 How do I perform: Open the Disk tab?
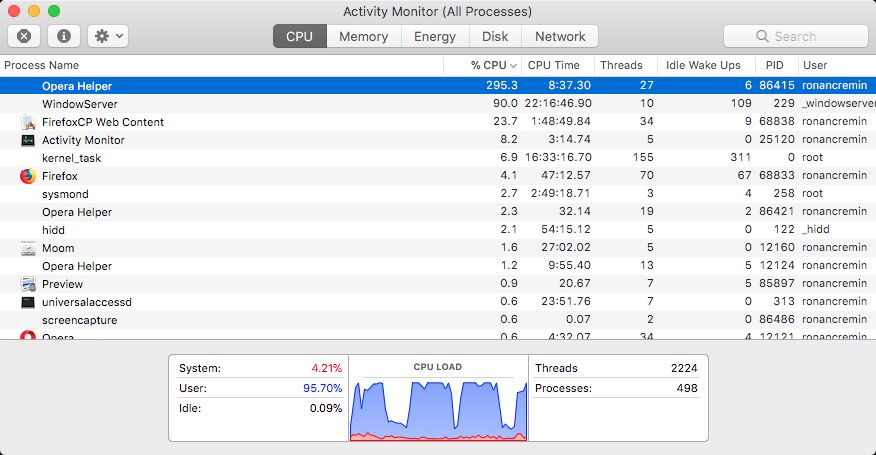pyautogui.click(x=495, y=36)
